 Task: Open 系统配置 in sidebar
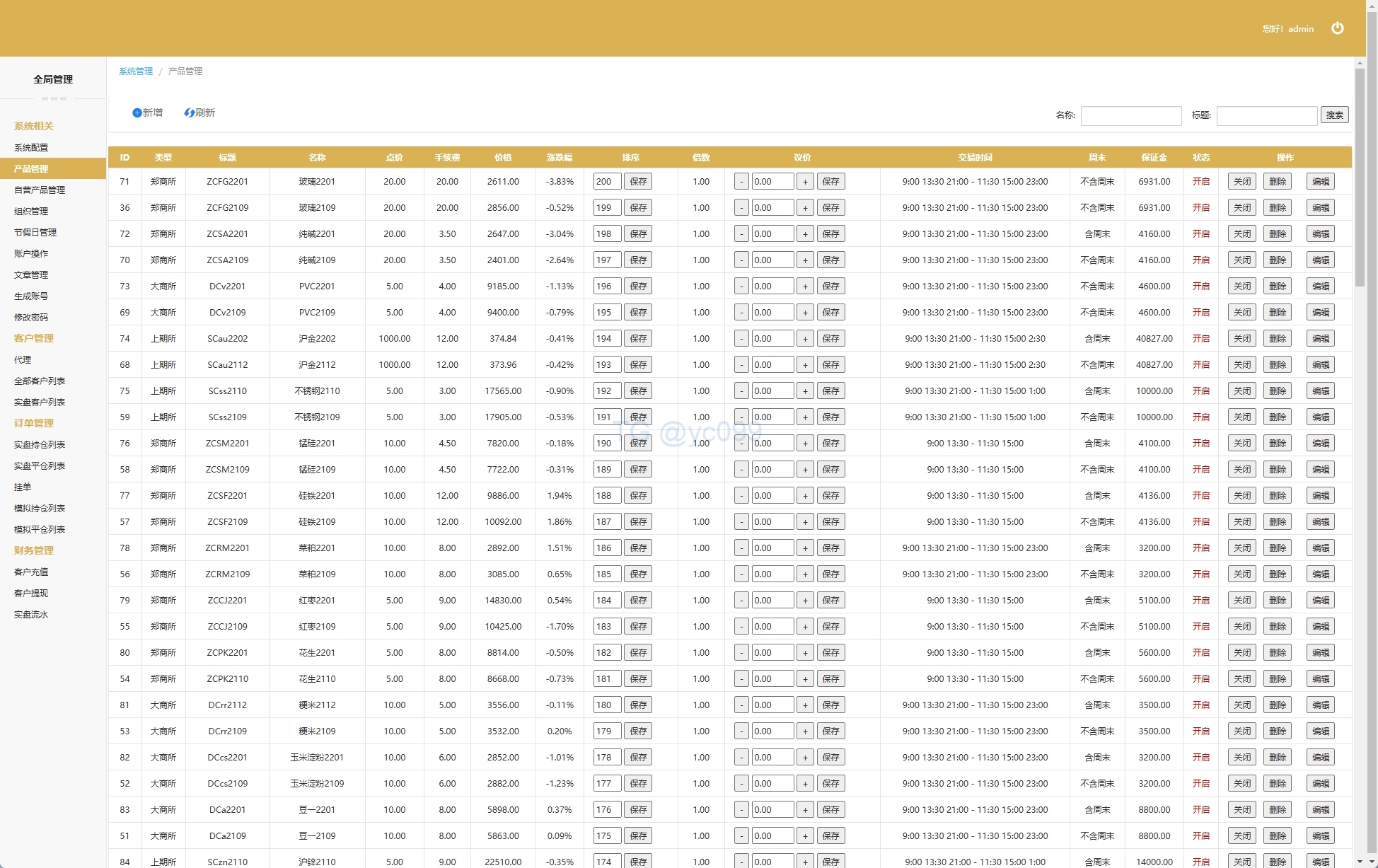click(x=31, y=148)
